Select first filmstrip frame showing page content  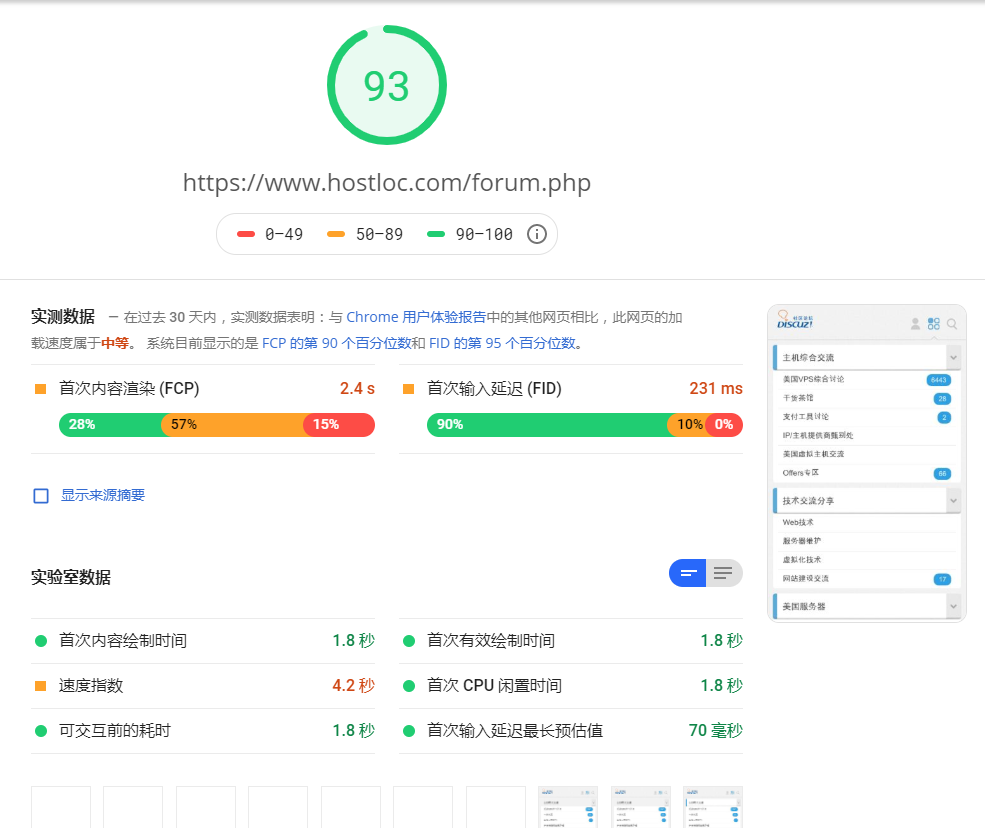pyautogui.click(x=568, y=807)
